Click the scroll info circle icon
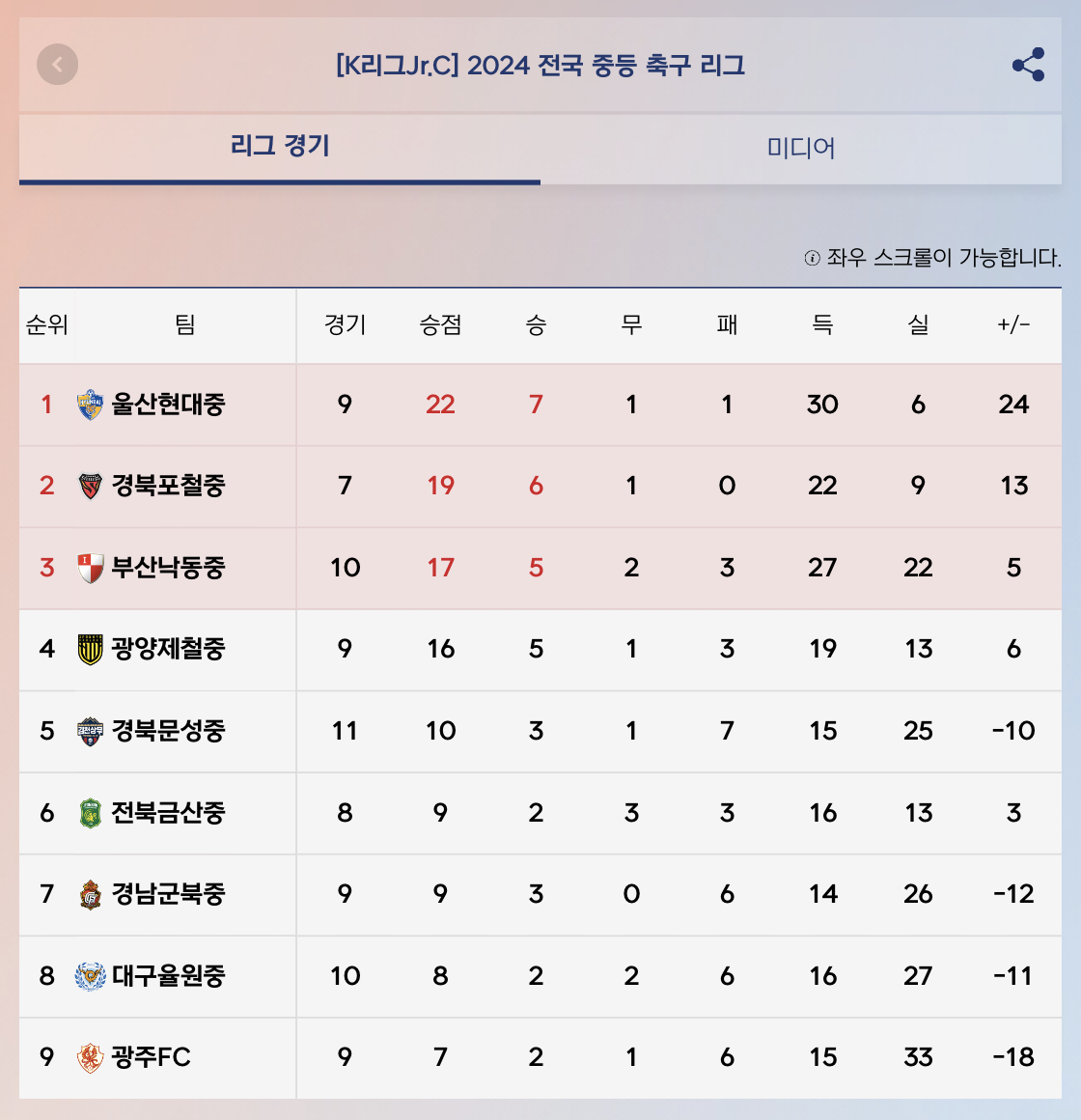 click(812, 258)
